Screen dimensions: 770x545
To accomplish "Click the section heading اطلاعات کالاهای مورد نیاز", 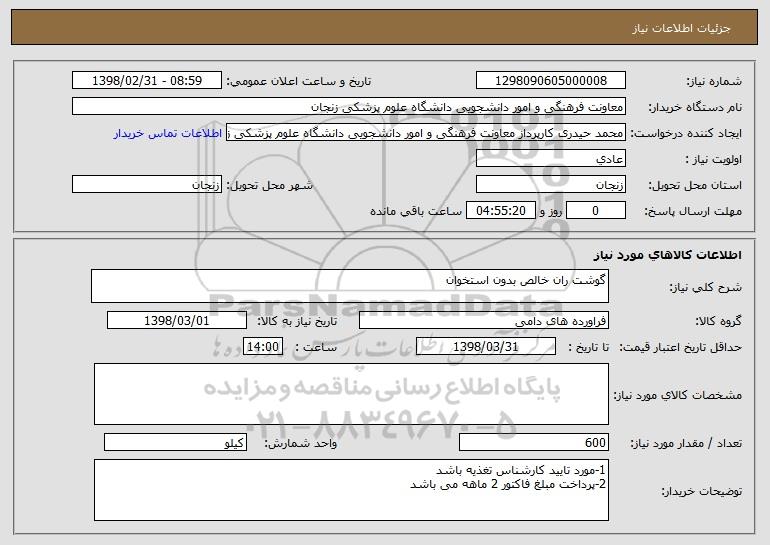I will (x=667, y=255).
